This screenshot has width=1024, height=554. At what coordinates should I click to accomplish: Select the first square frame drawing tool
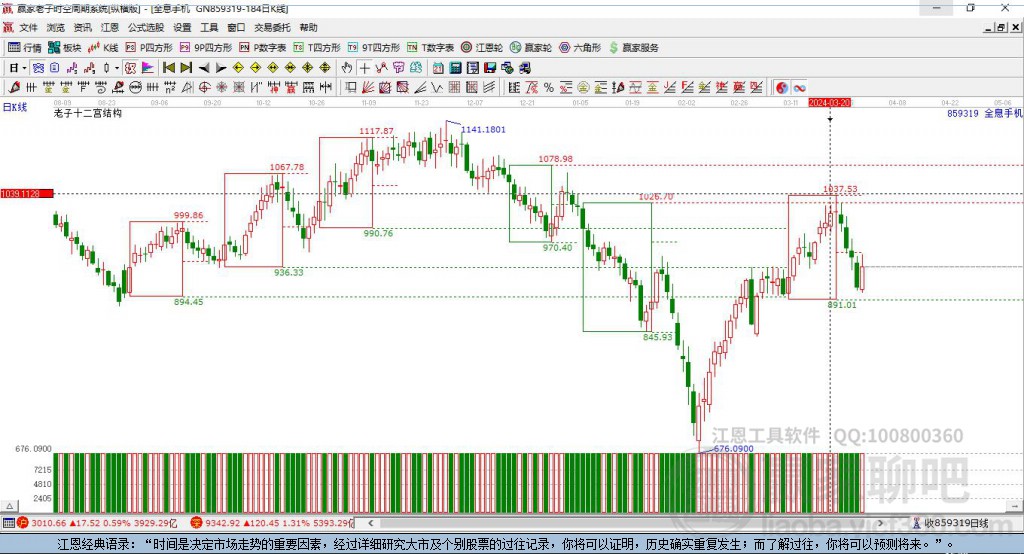(351, 87)
